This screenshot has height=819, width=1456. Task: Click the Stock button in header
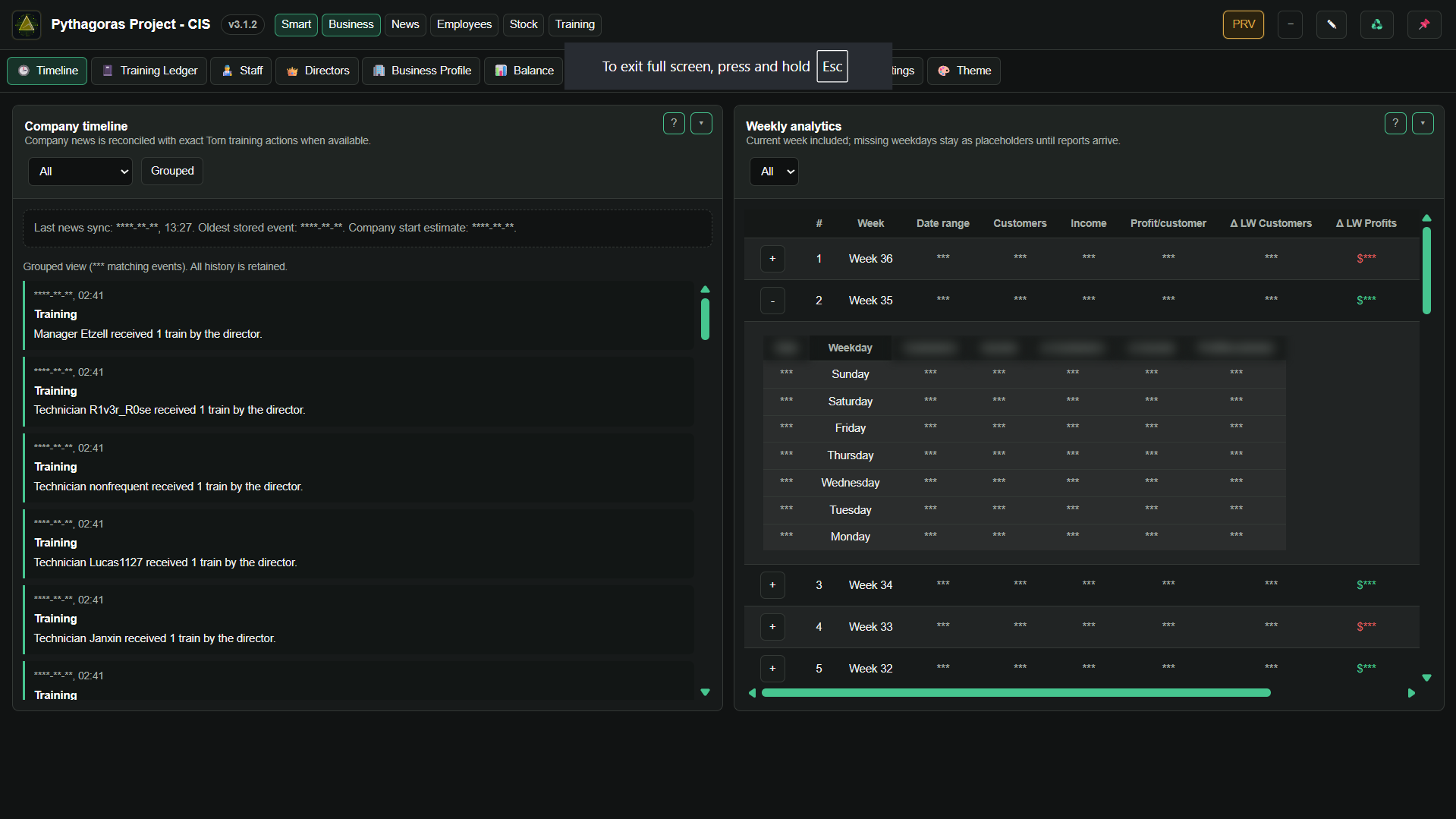[524, 24]
